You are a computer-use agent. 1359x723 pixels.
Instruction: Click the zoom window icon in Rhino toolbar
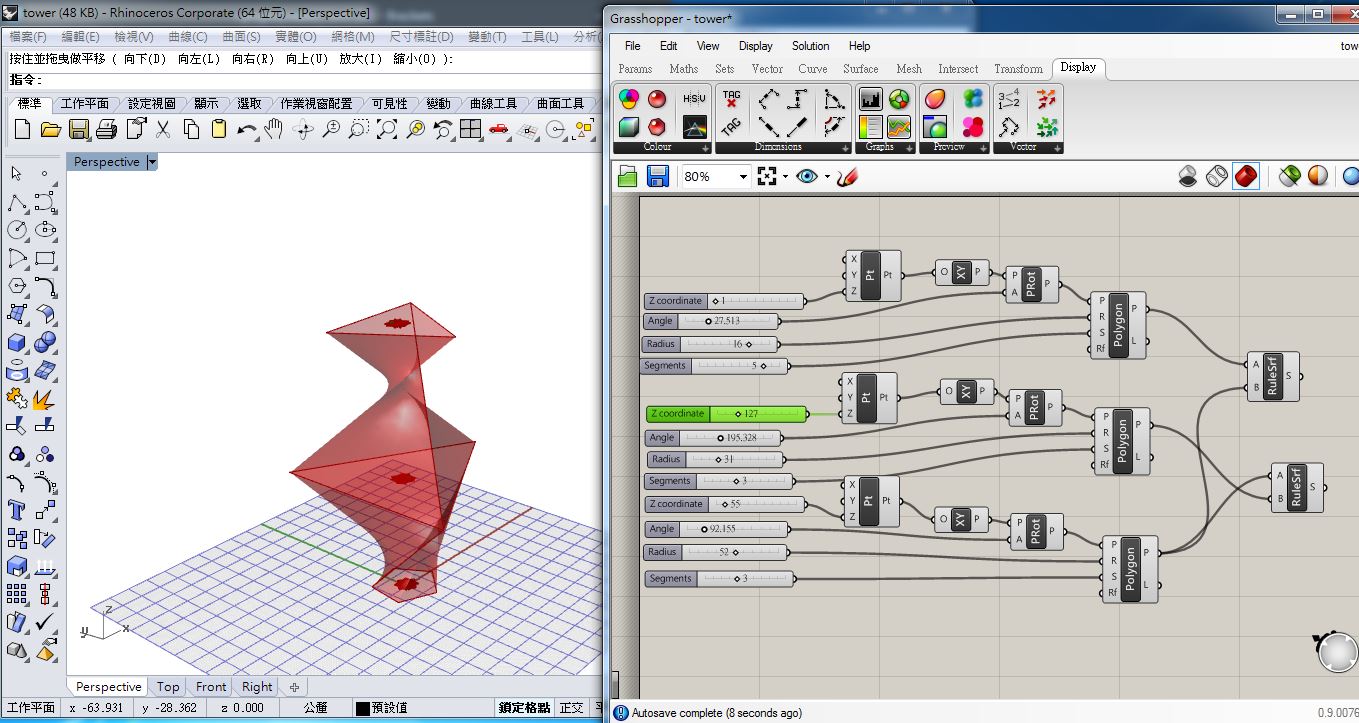click(358, 128)
